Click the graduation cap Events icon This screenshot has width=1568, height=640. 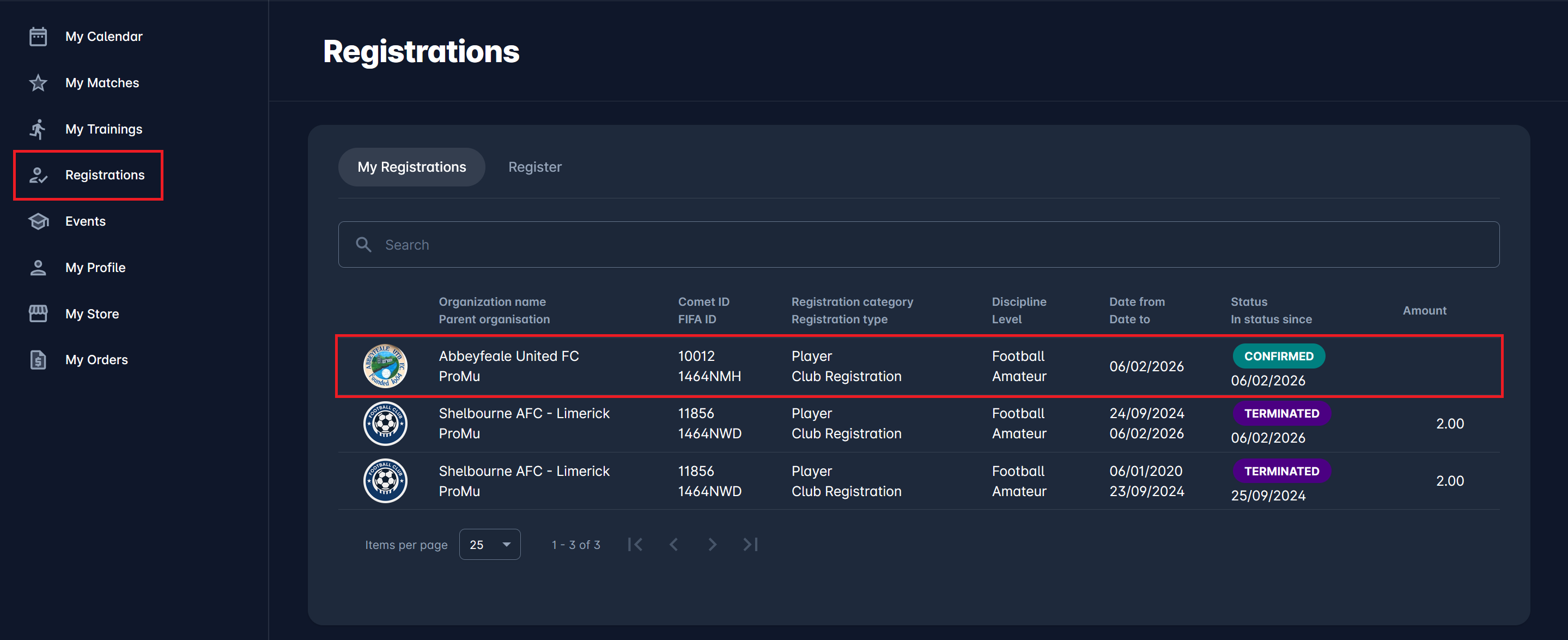point(38,222)
